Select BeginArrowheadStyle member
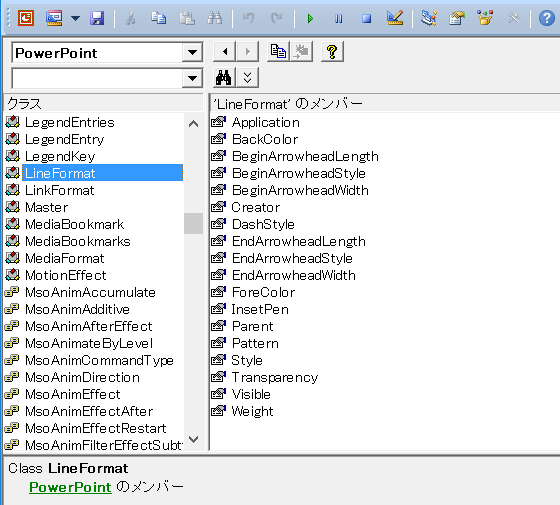Viewport: 560px width, 505px height. 299,173
